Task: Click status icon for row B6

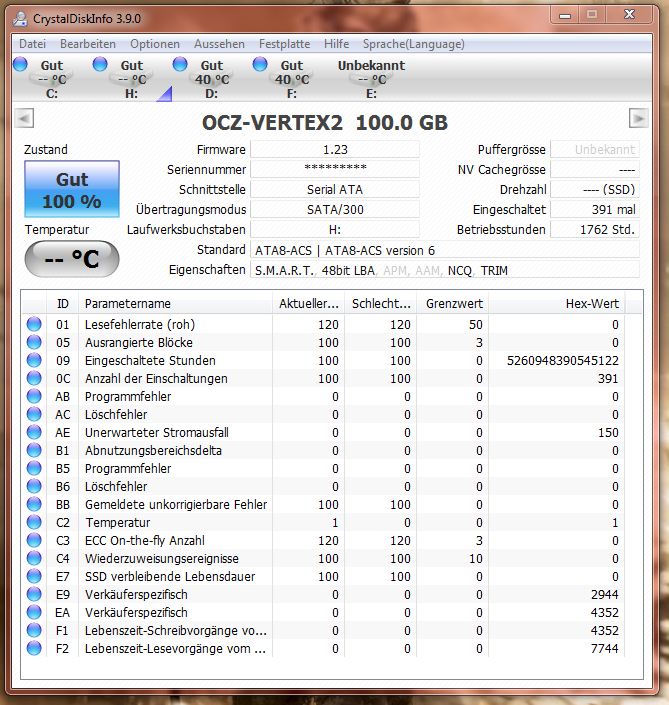Action: pos(34,486)
